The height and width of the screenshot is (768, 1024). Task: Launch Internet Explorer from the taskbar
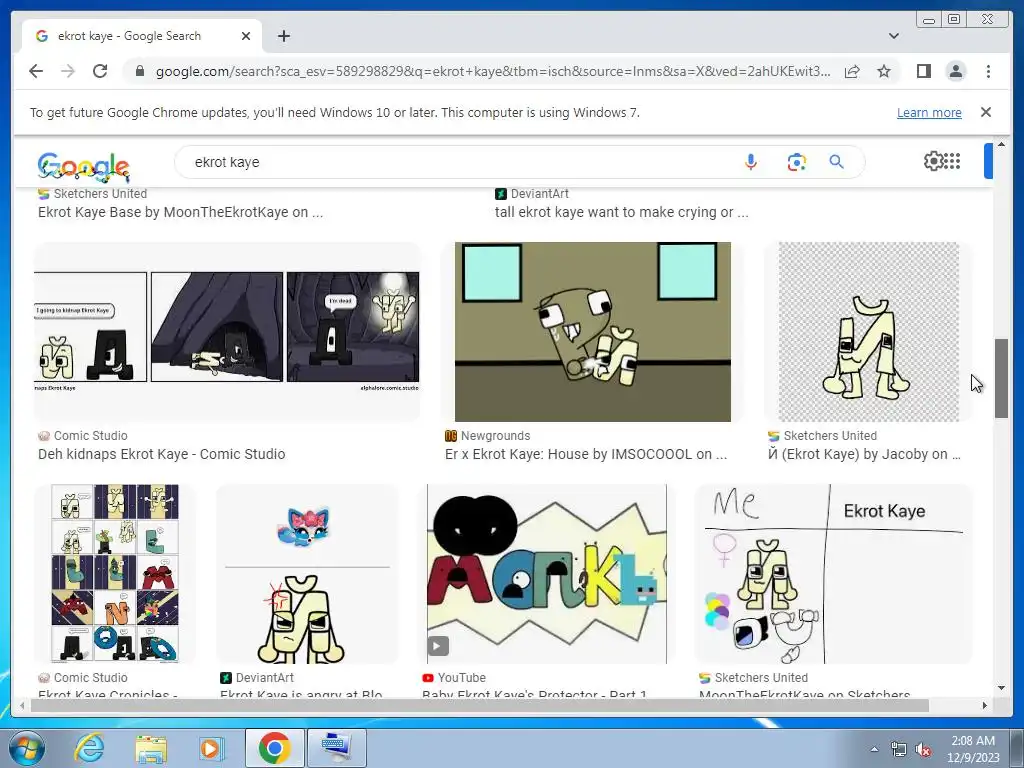[89, 748]
